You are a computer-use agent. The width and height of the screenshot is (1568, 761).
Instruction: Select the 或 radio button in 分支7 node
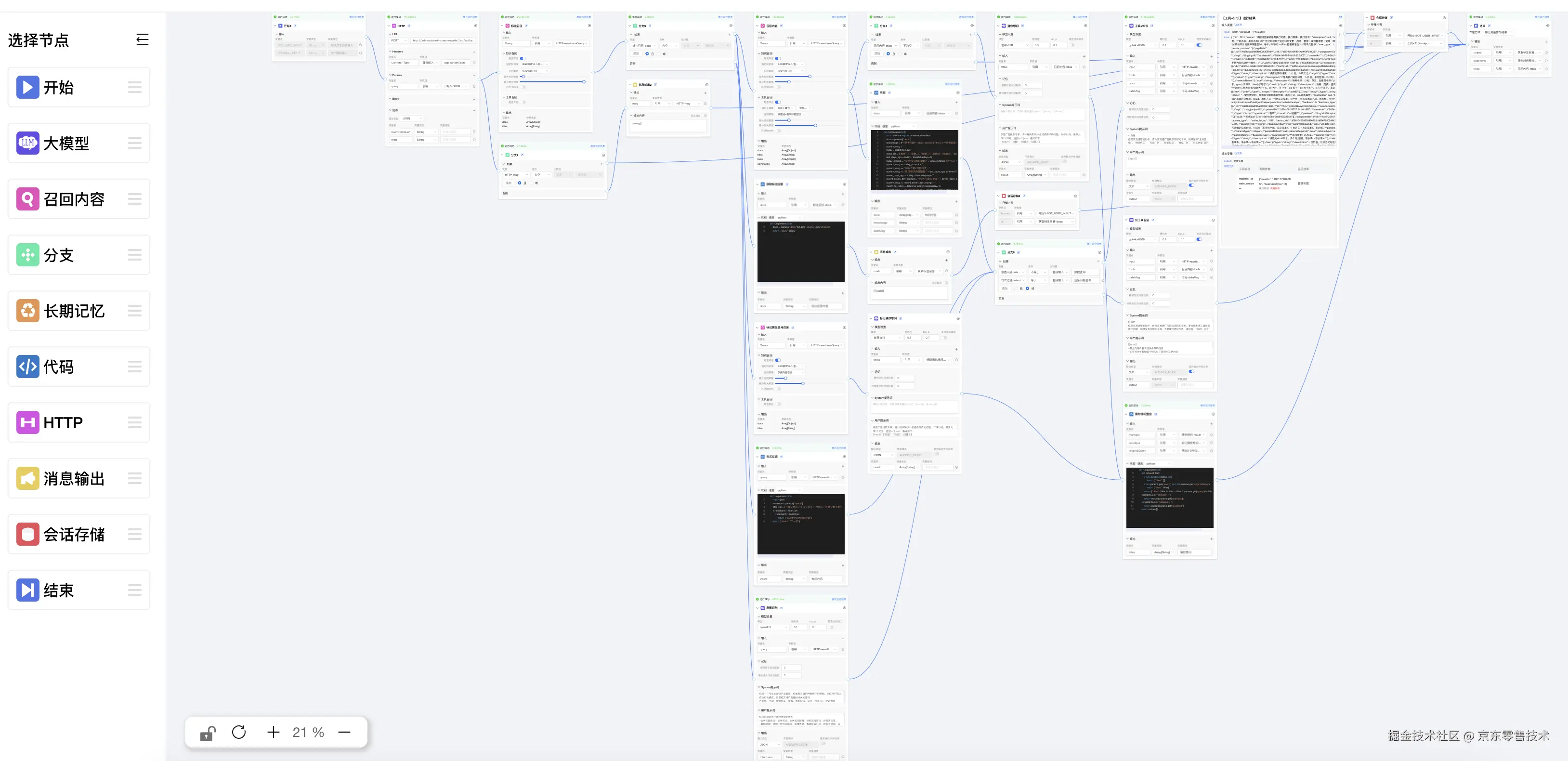click(532, 183)
